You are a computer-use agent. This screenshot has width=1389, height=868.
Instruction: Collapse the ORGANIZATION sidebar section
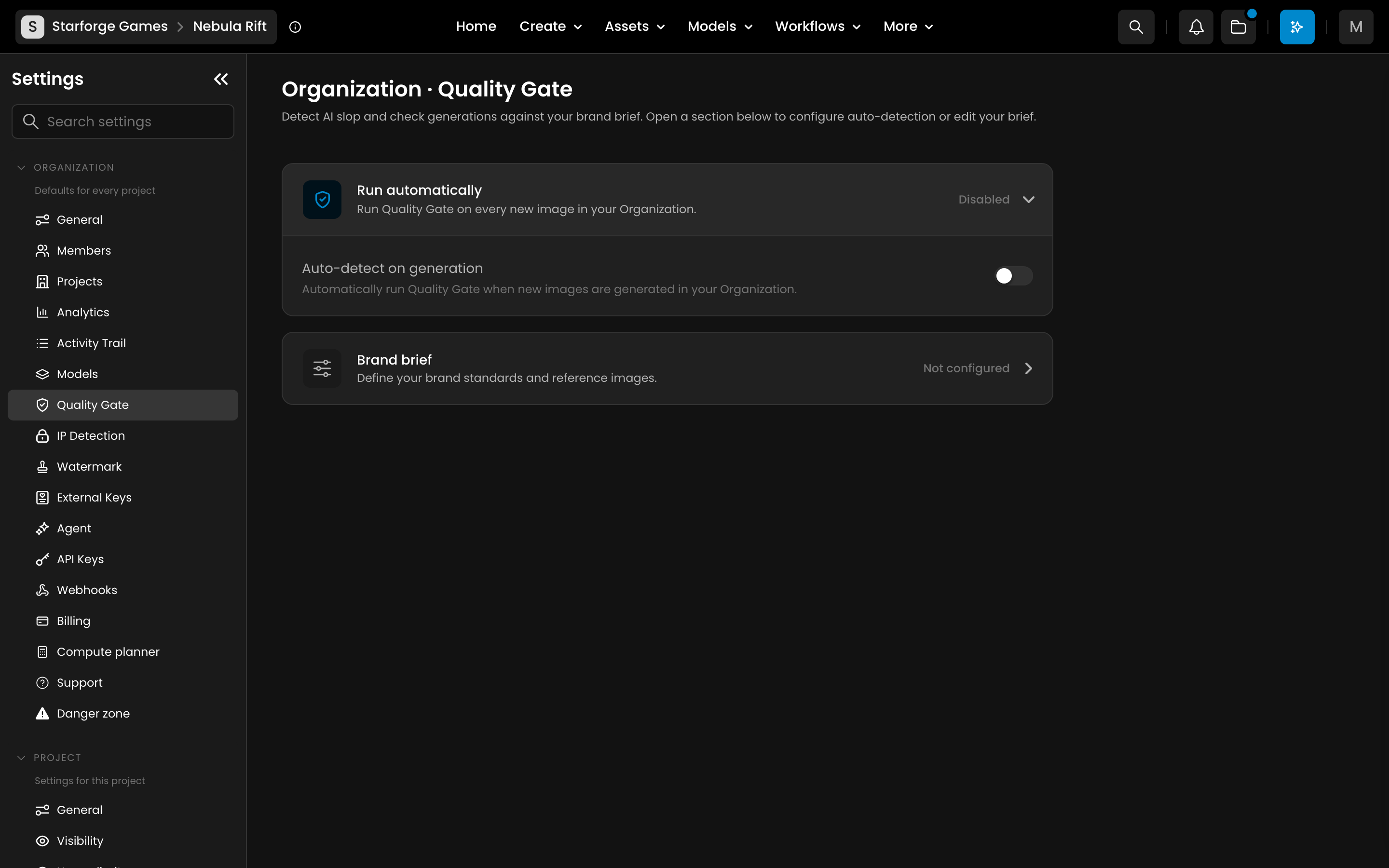click(x=21, y=168)
